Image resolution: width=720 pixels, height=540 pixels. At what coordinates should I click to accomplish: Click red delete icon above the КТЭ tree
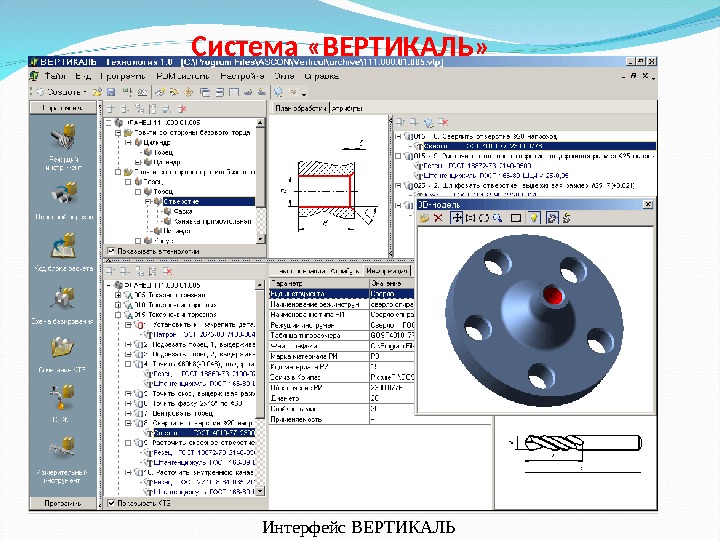point(182,109)
